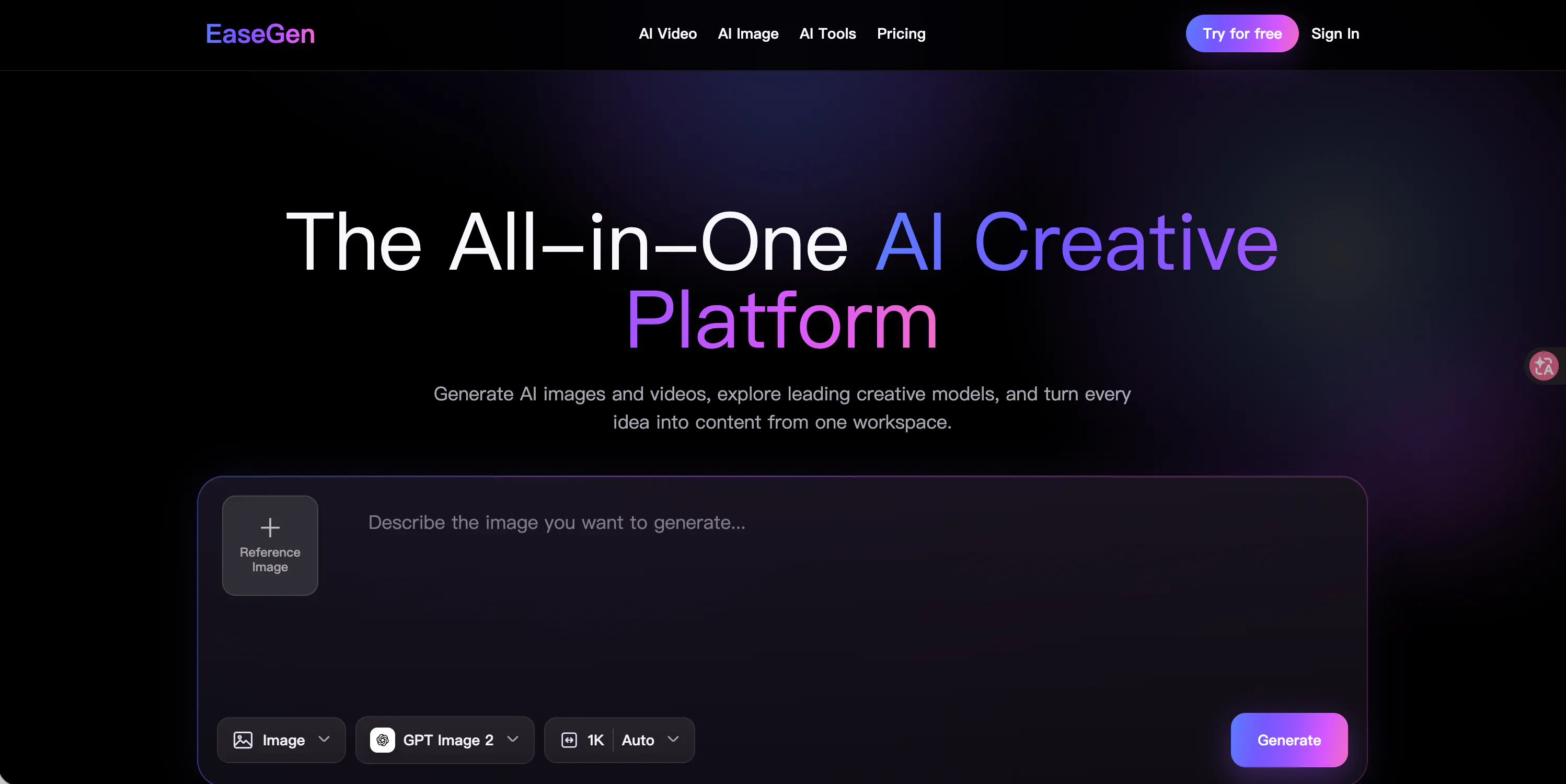
Task: Click the aspect ratio icon beside 1K
Action: (x=569, y=740)
